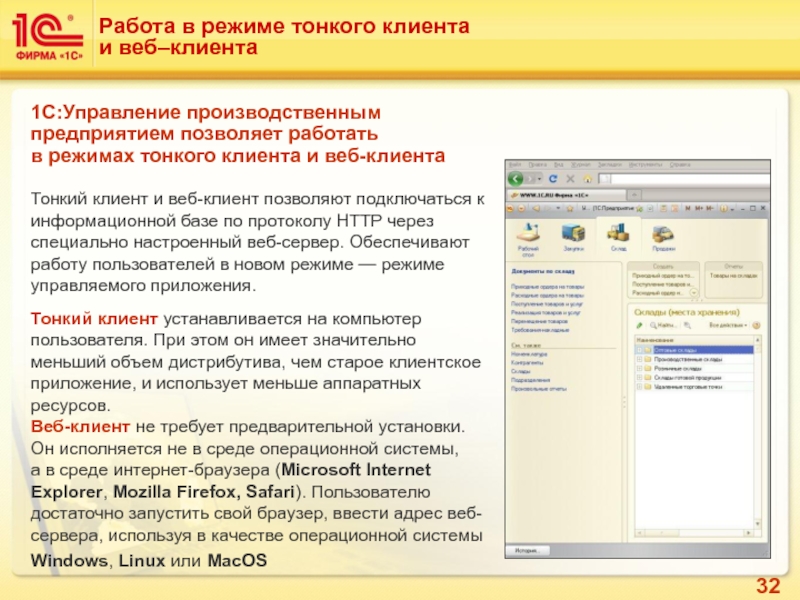Click the cancel-search magnifier icon
Viewport: 800px width, 600px height.
click(687, 325)
